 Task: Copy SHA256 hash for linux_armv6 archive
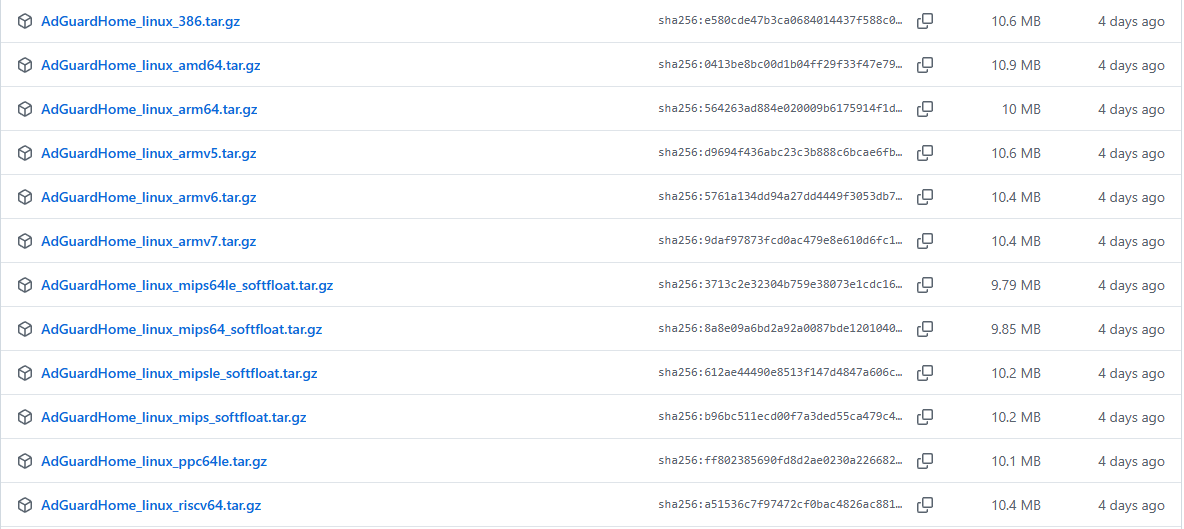point(925,197)
